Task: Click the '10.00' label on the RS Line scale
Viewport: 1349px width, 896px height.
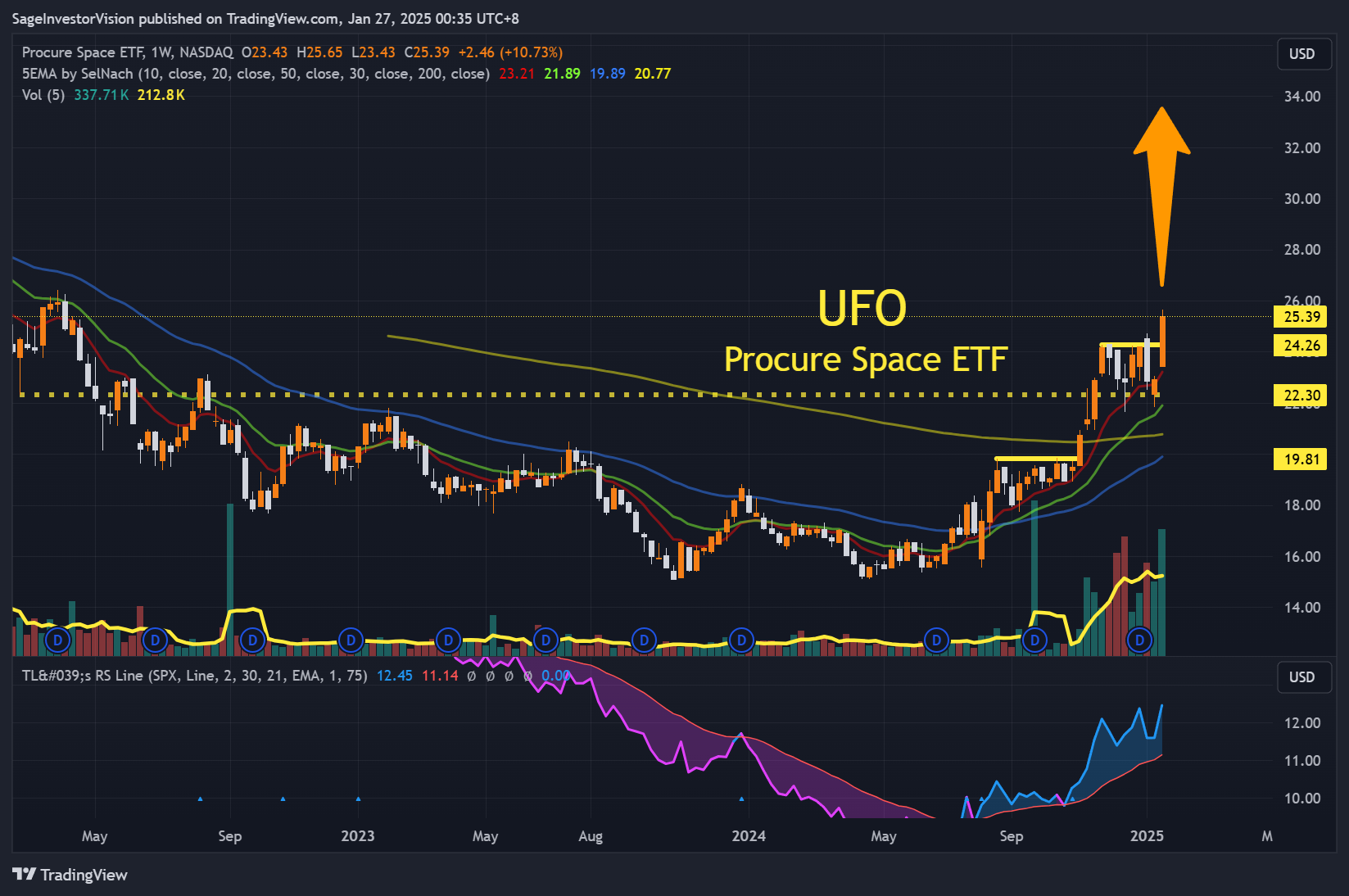Action: [x=1302, y=799]
